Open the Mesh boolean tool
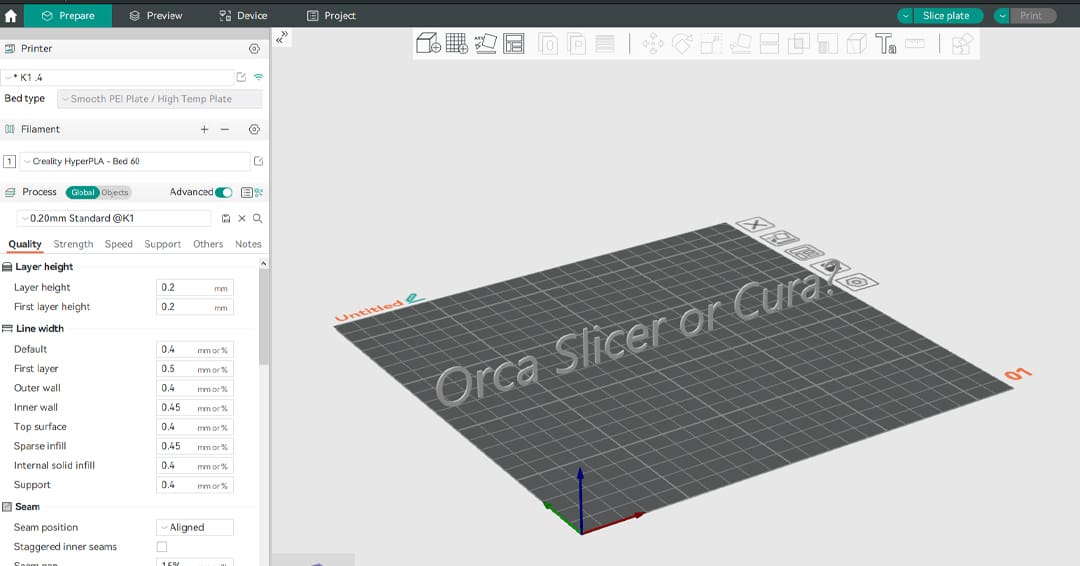The image size is (1080, 566). tap(798, 44)
